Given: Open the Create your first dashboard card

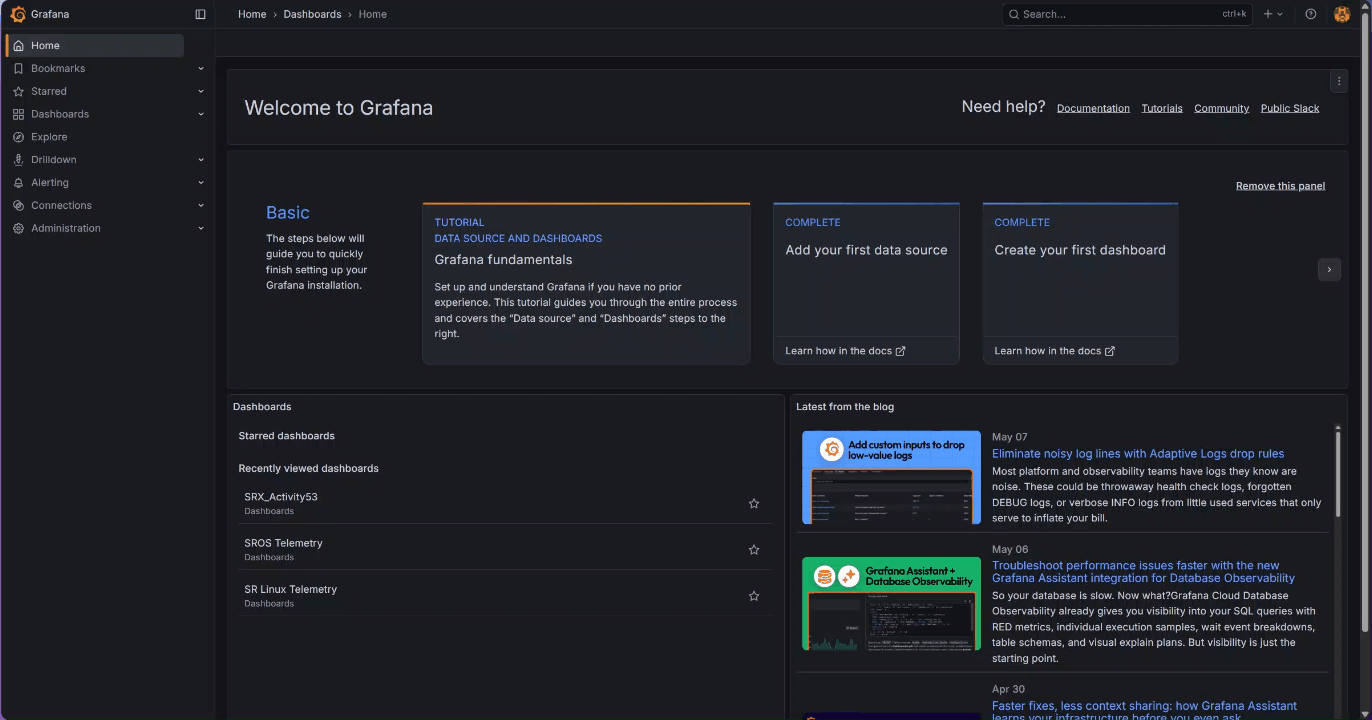Looking at the screenshot, I should pos(1080,284).
